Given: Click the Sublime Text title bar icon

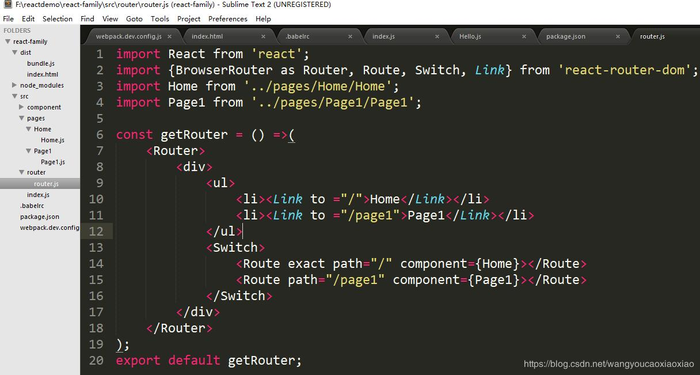Looking at the screenshot, I should (7, 4).
